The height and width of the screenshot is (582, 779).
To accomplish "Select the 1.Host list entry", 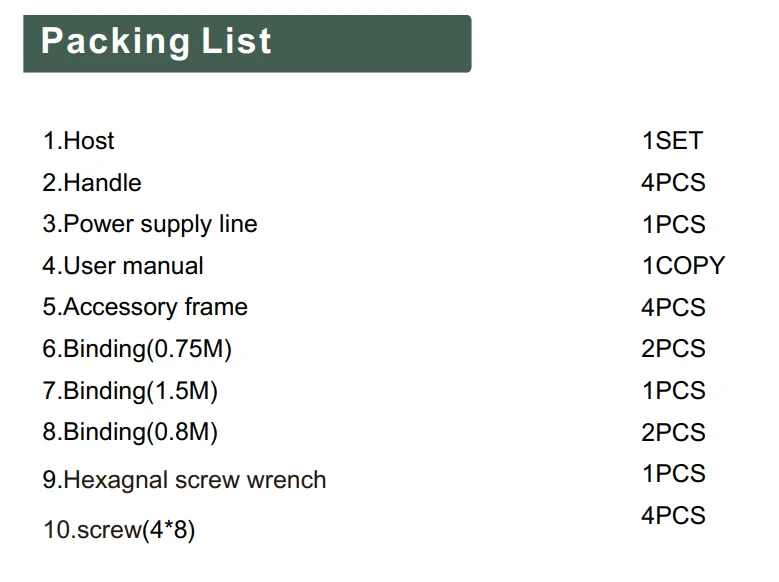I will [x=78, y=141].
